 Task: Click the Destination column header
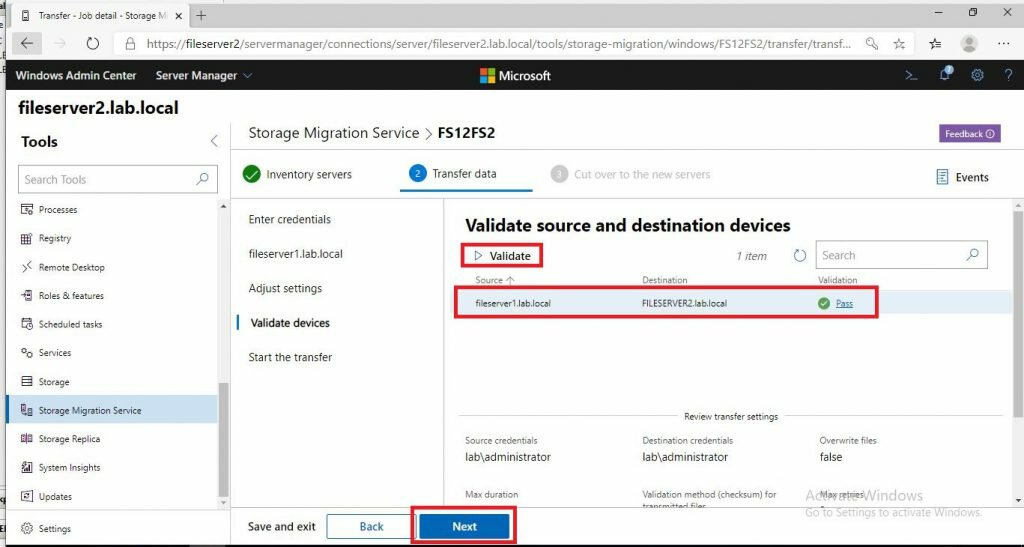(664, 279)
